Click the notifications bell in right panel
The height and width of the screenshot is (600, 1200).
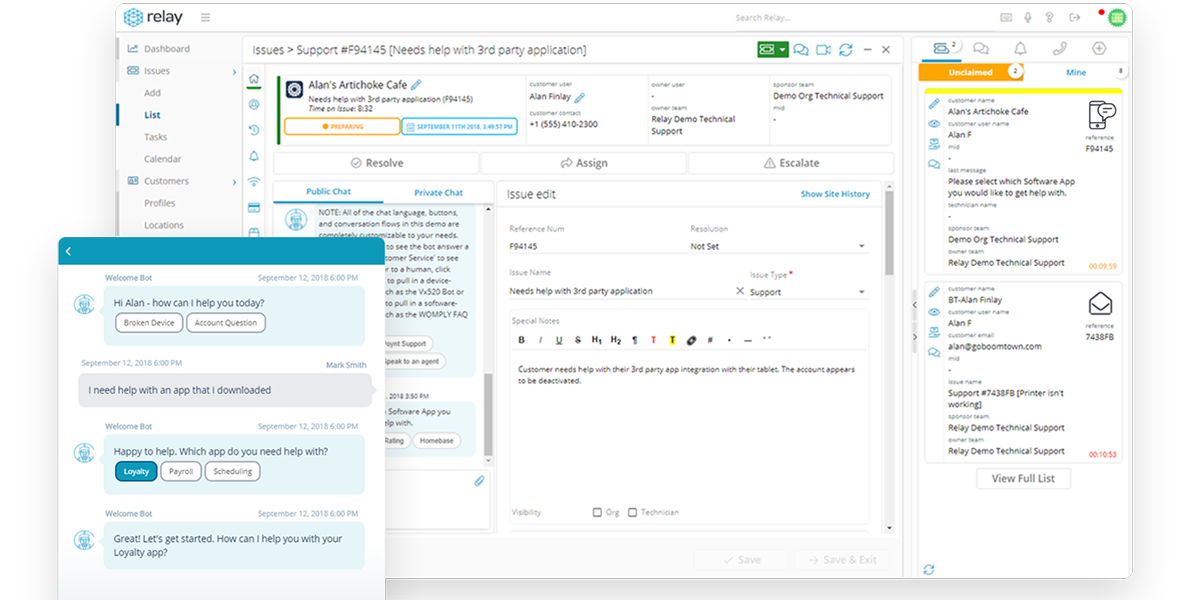coord(1020,48)
